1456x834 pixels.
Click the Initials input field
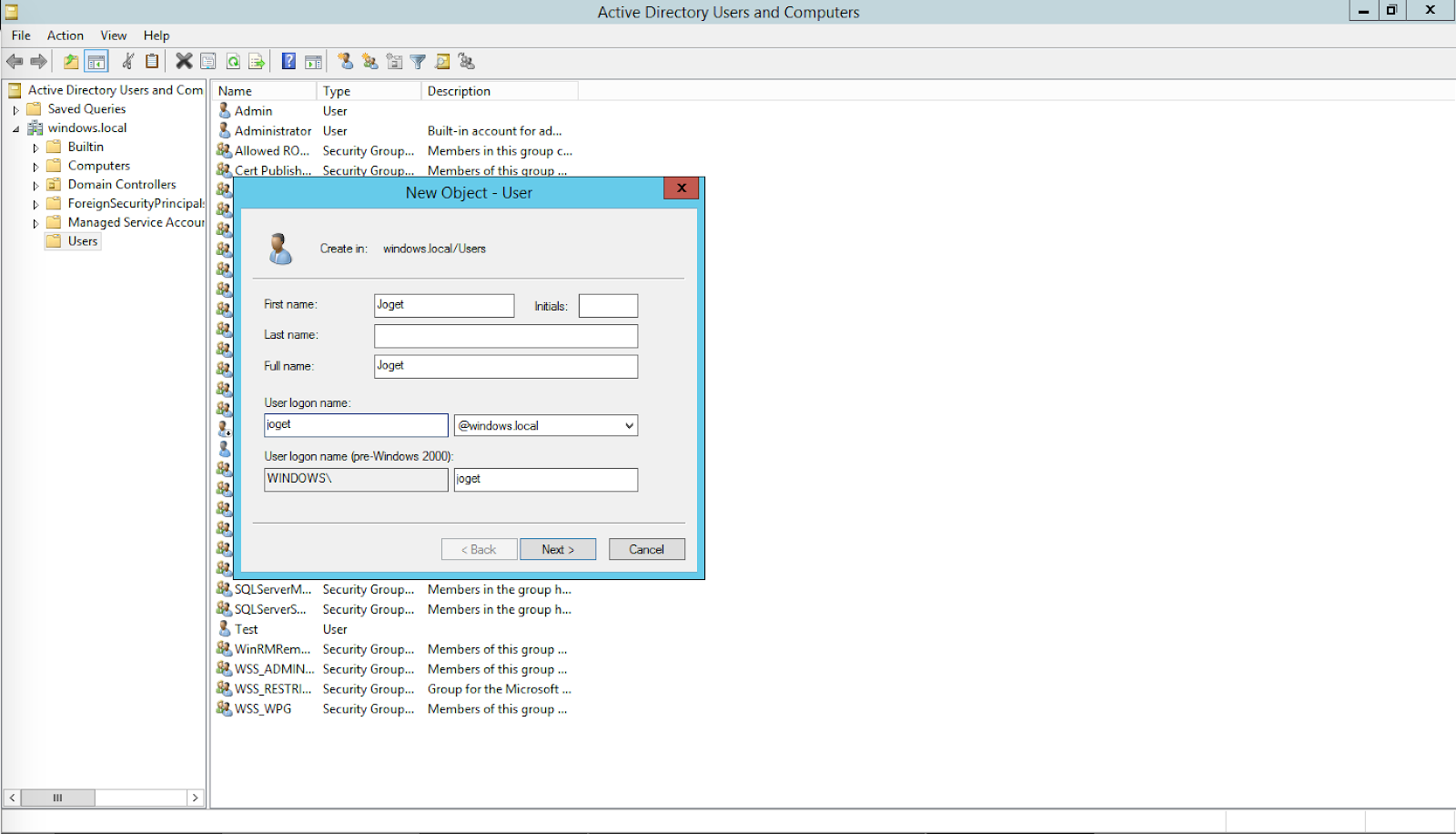click(608, 305)
